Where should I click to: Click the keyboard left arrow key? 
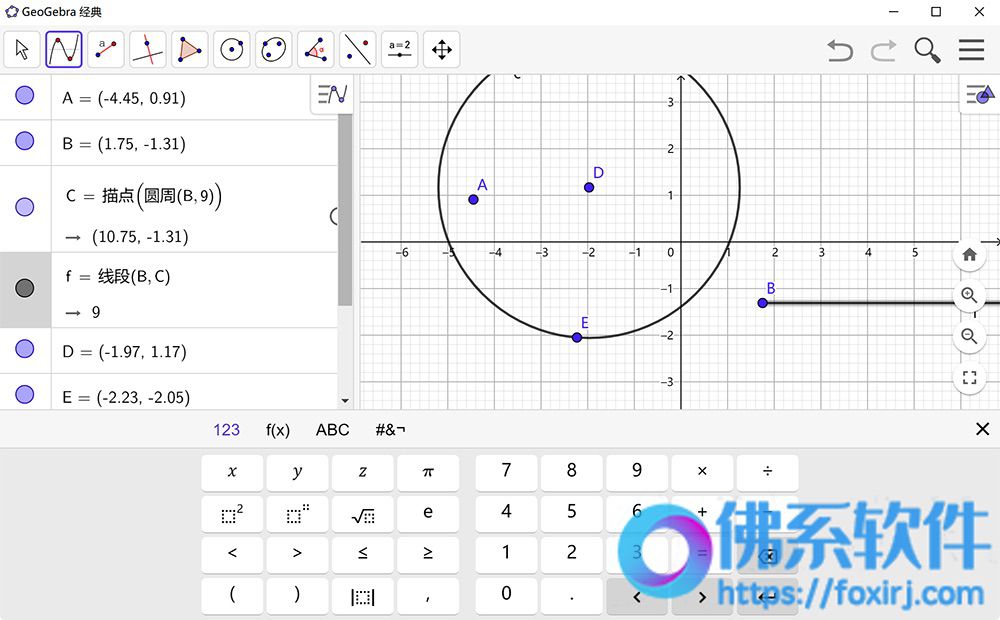pos(637,596)
